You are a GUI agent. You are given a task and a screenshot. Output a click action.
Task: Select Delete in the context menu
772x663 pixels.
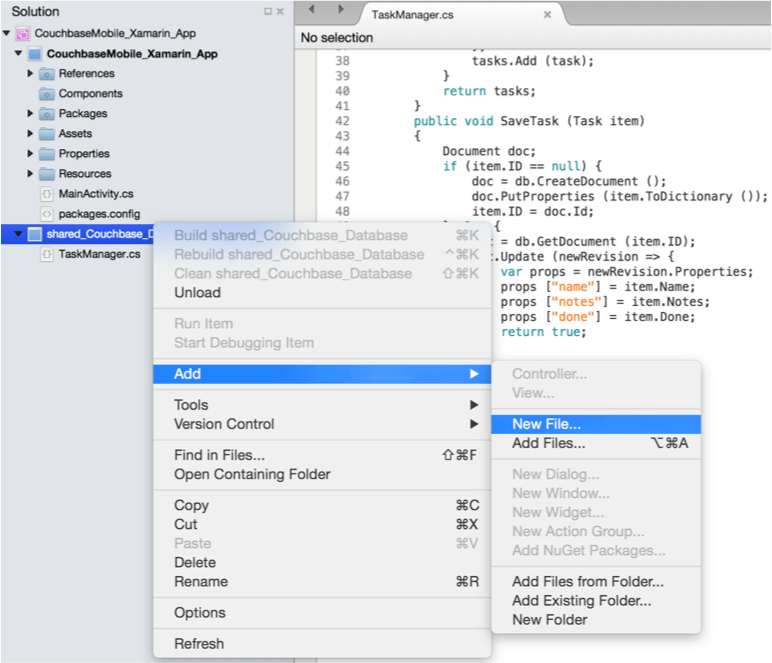[322, 563]
